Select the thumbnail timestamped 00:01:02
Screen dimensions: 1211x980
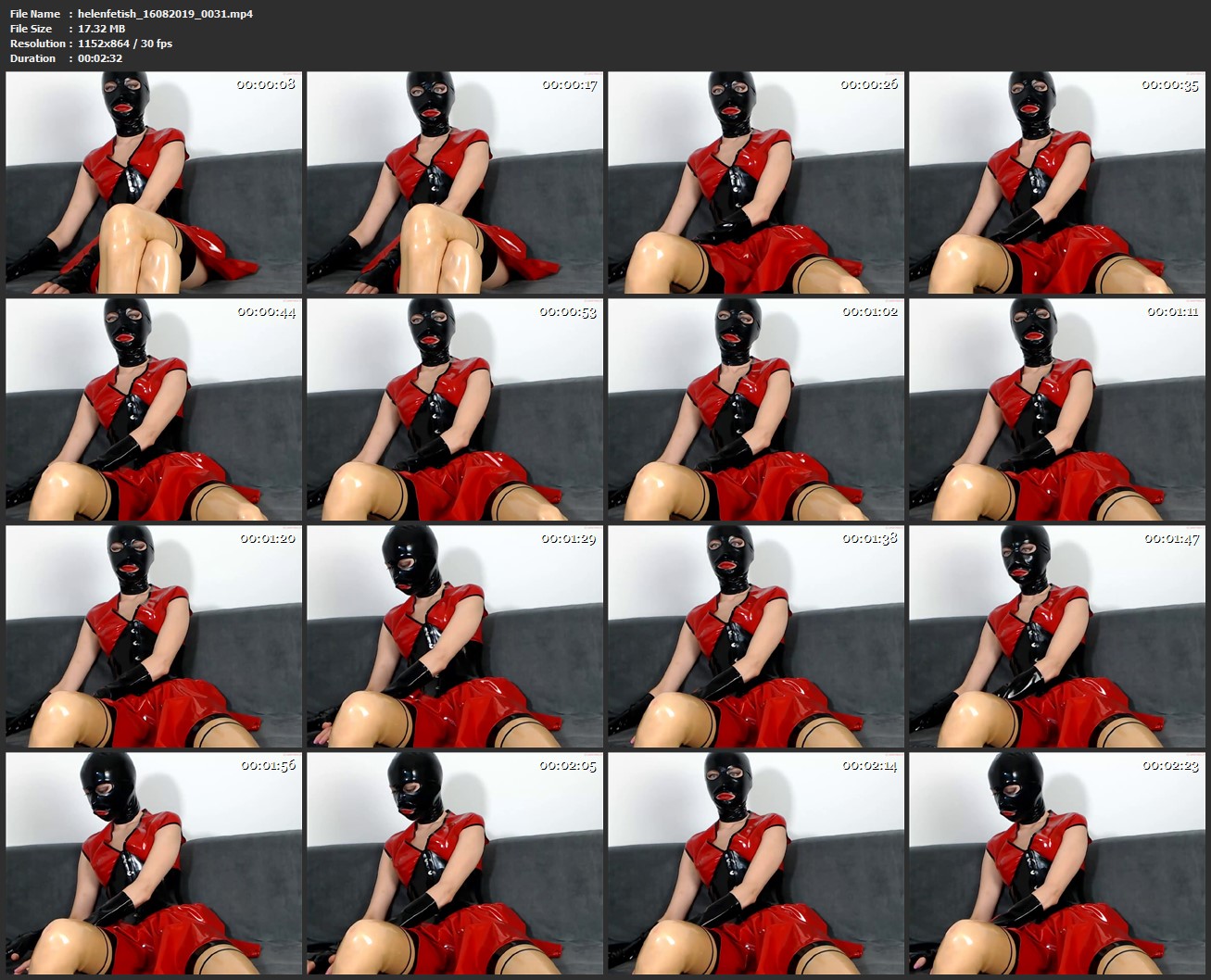point(756,409)
